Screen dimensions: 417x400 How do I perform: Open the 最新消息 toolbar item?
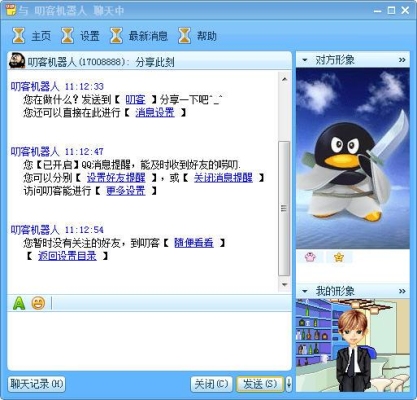click(x=139, y=36)
